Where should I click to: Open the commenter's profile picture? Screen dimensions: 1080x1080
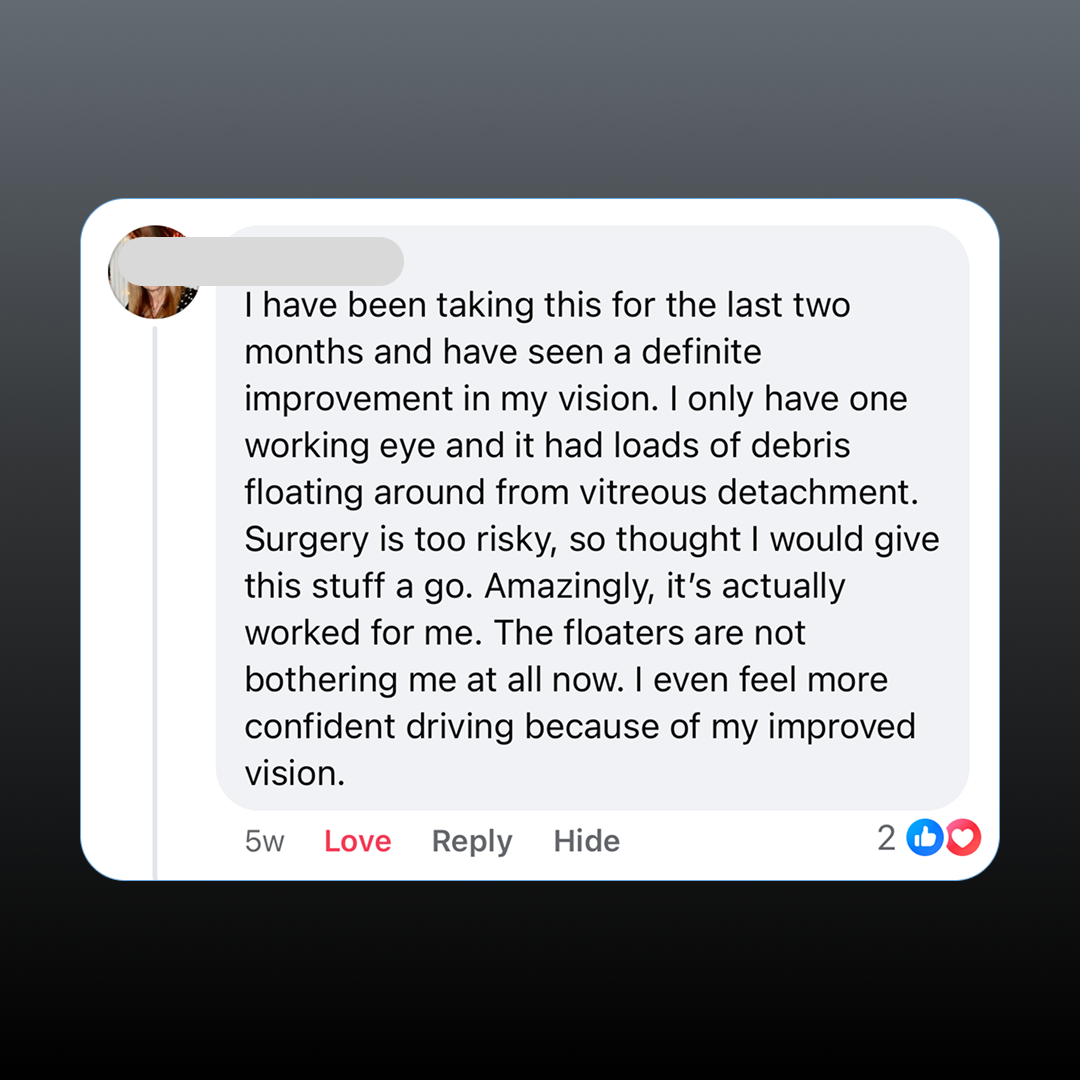[153, 272]
